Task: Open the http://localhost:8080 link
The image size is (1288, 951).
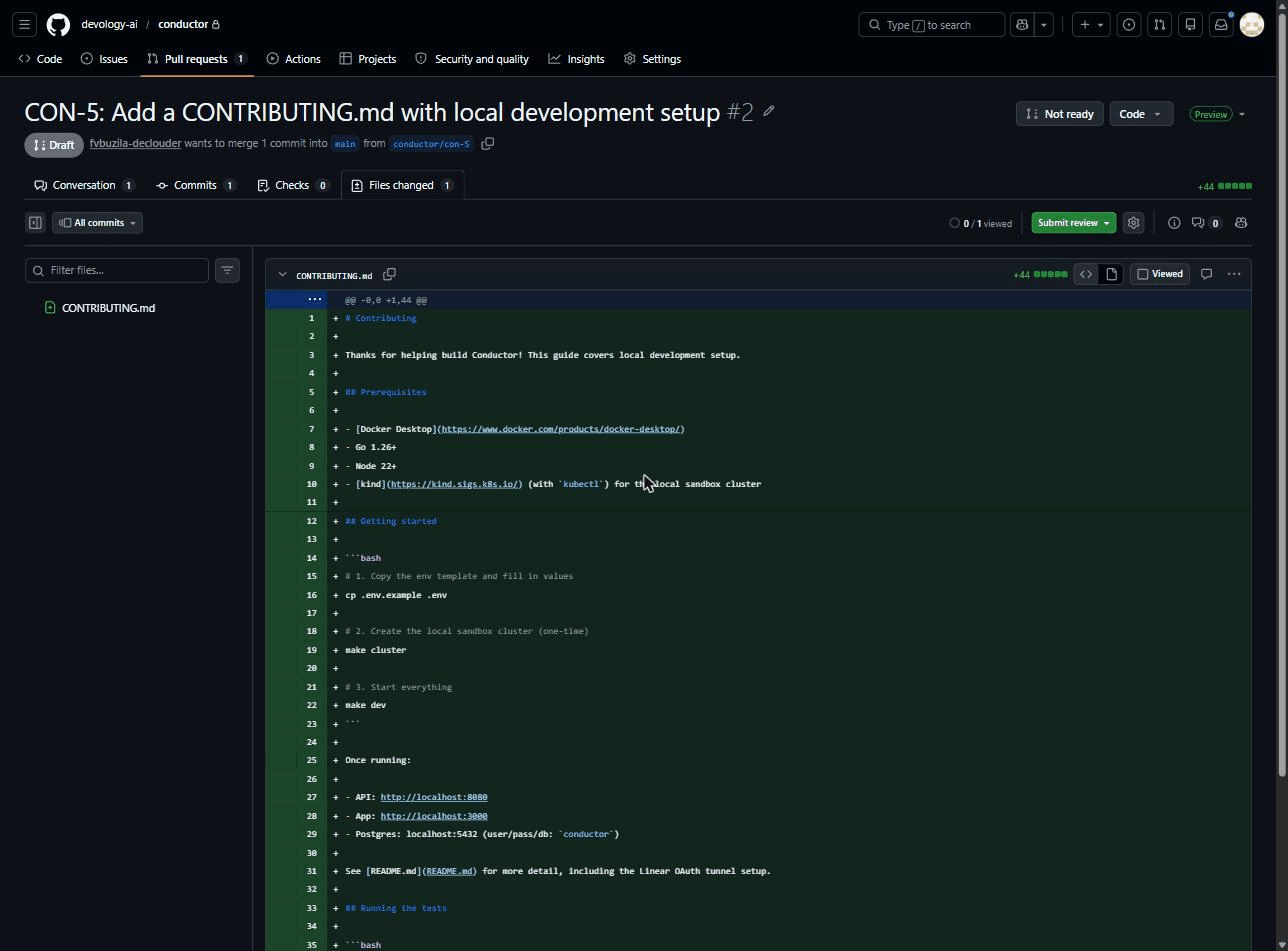Action: pos(434,797)
